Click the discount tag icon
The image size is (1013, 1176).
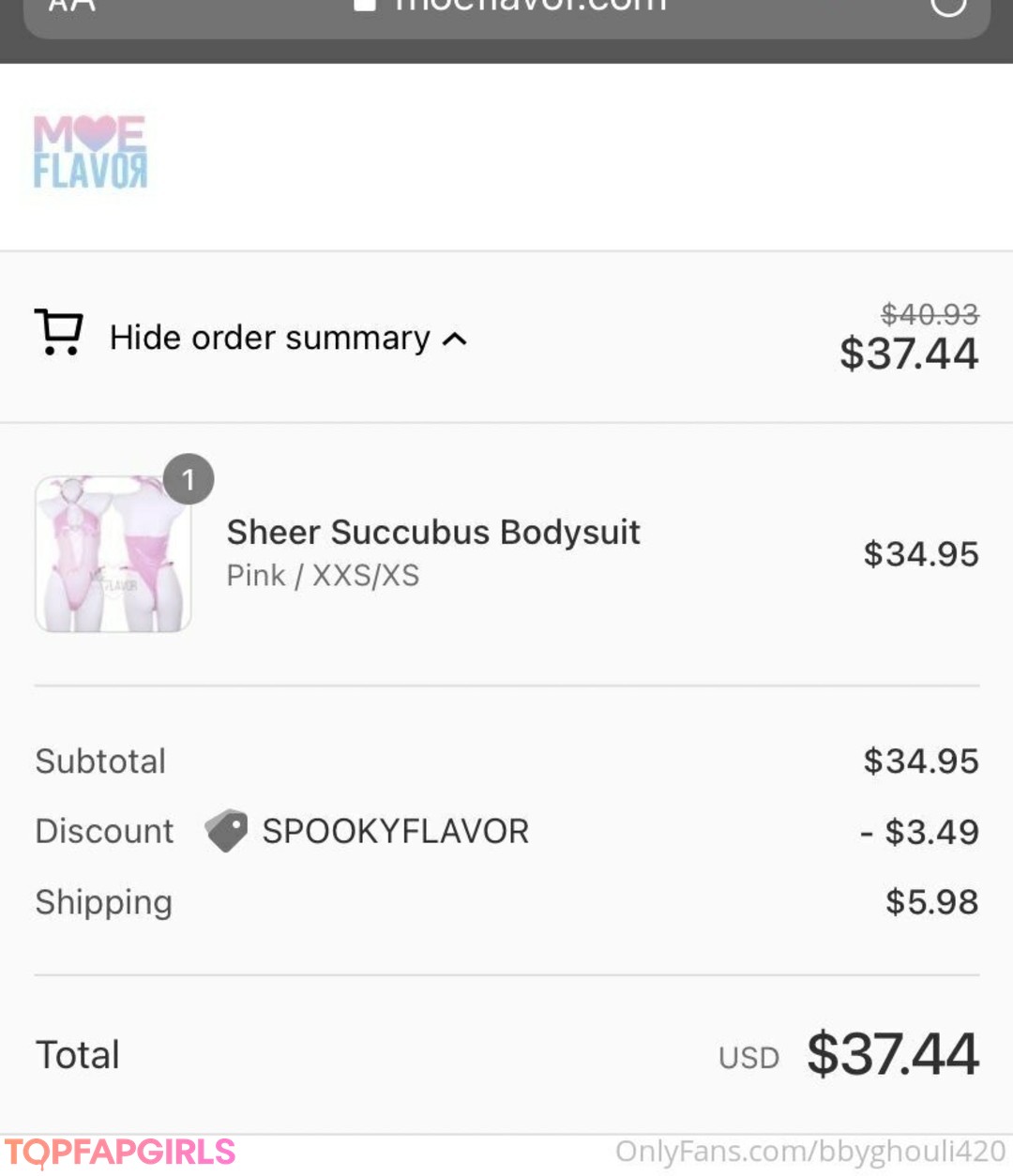click(x=226, y=831)
